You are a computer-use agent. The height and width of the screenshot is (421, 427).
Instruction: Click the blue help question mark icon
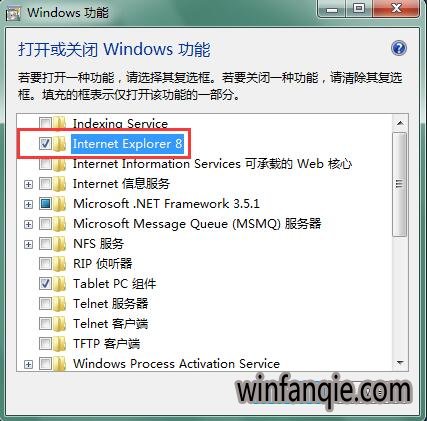tap(399, 48)
